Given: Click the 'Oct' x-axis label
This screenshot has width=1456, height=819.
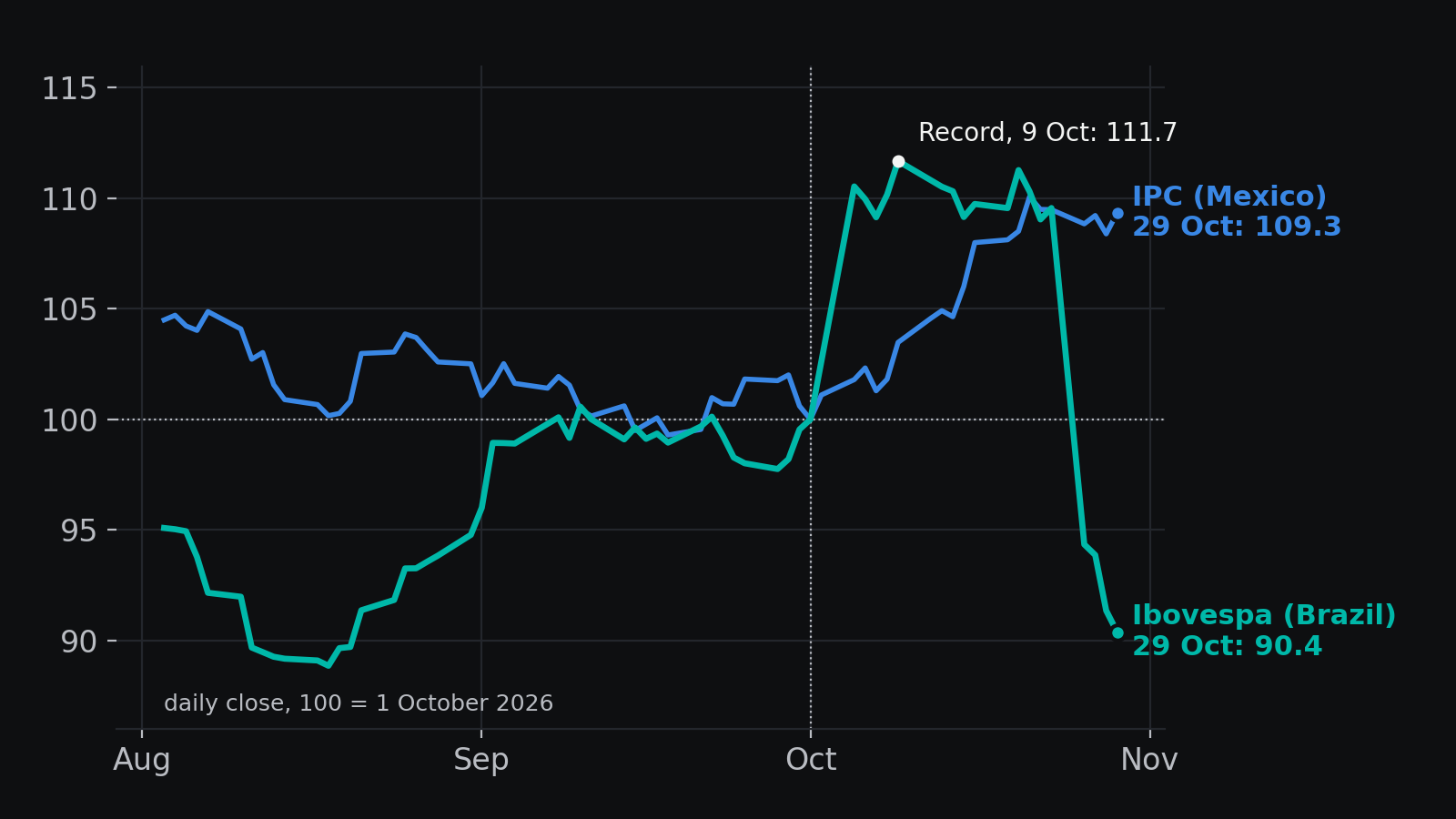Looking at the screenshot, I should [x=811, y=760].
